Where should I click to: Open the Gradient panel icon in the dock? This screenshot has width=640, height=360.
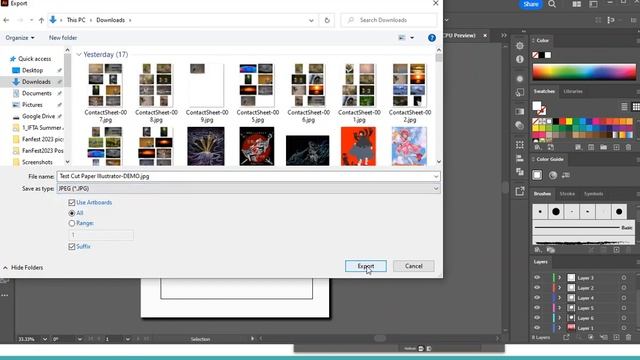click(520, 111)
